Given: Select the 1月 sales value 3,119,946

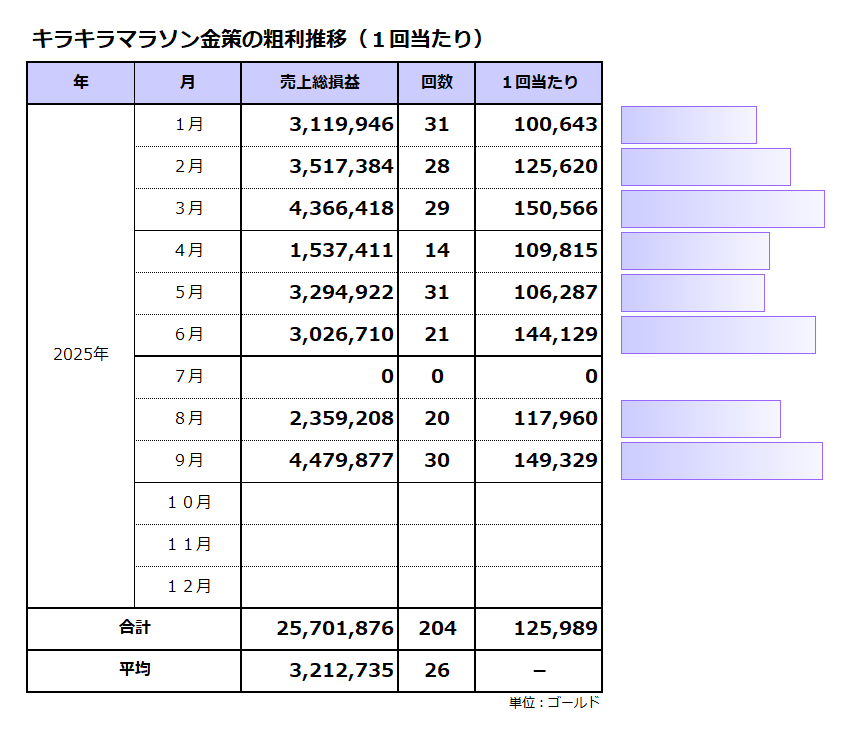Looking at the screenshot, I should coord(341,125).
